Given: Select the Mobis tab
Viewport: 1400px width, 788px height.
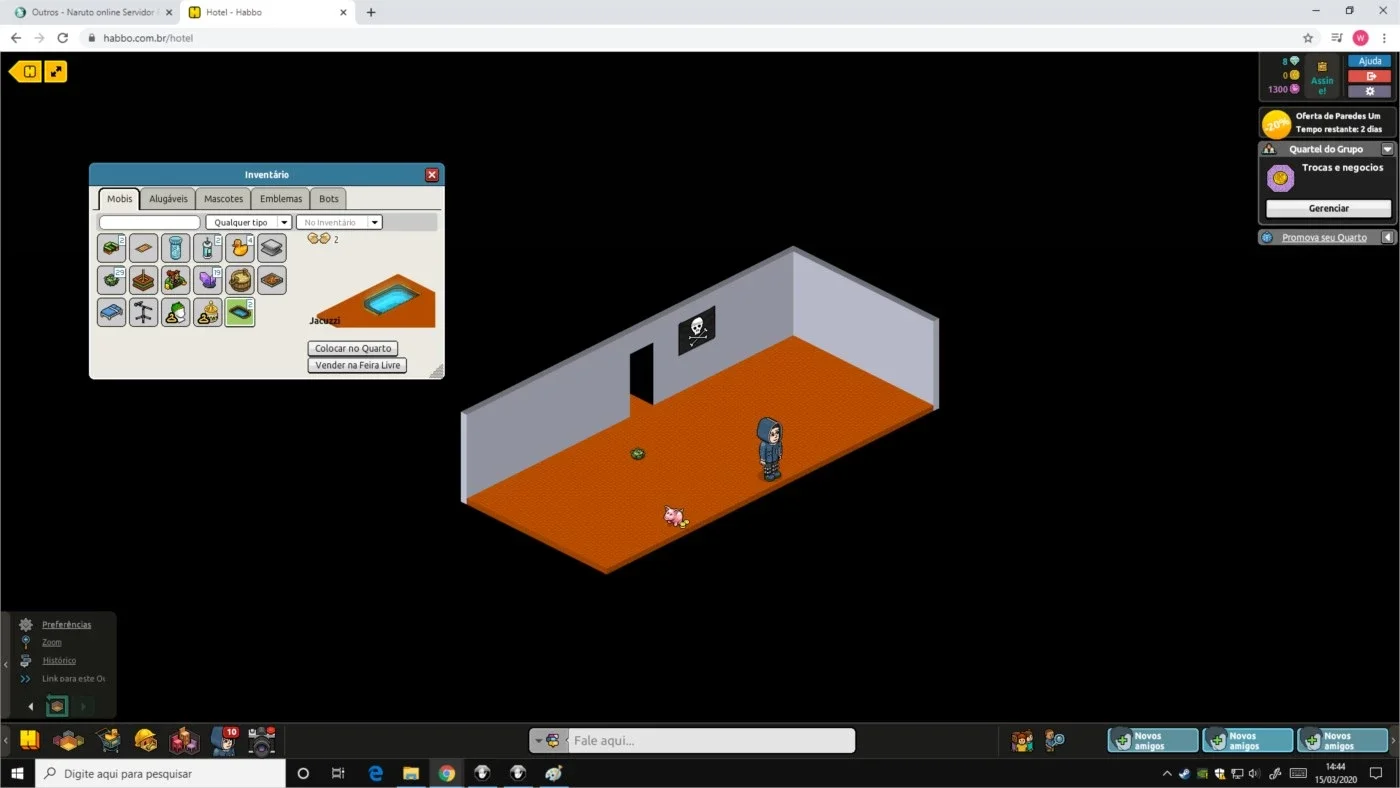Looking at the screenshot, I should [x=119, y=198].
